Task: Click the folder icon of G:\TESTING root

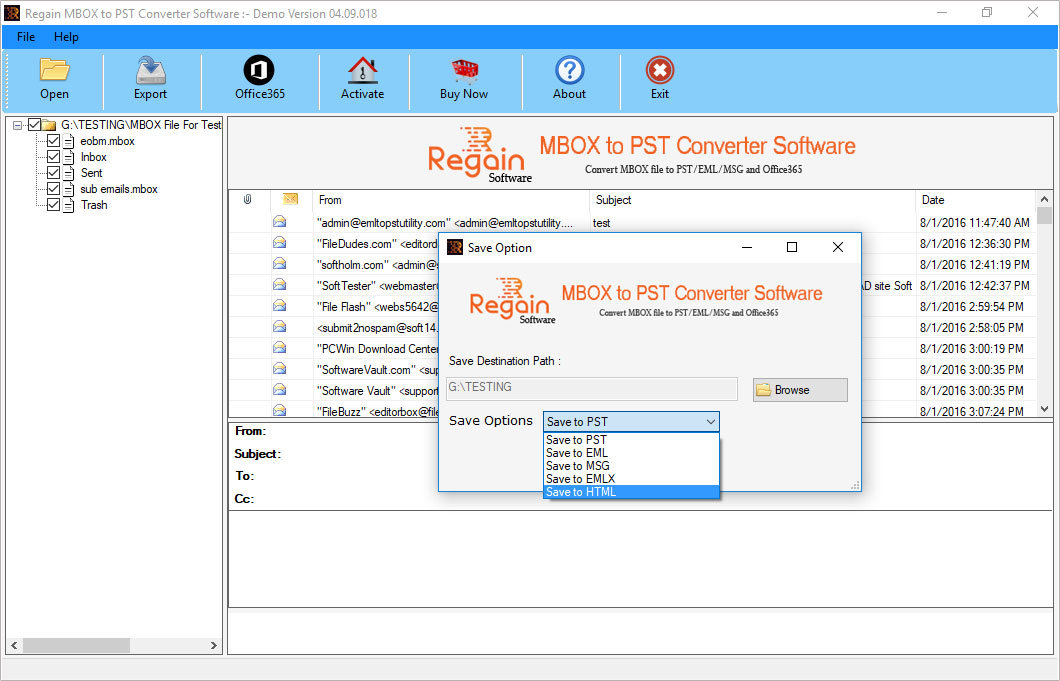Action: pyautogui.click(x=49, y=125)
